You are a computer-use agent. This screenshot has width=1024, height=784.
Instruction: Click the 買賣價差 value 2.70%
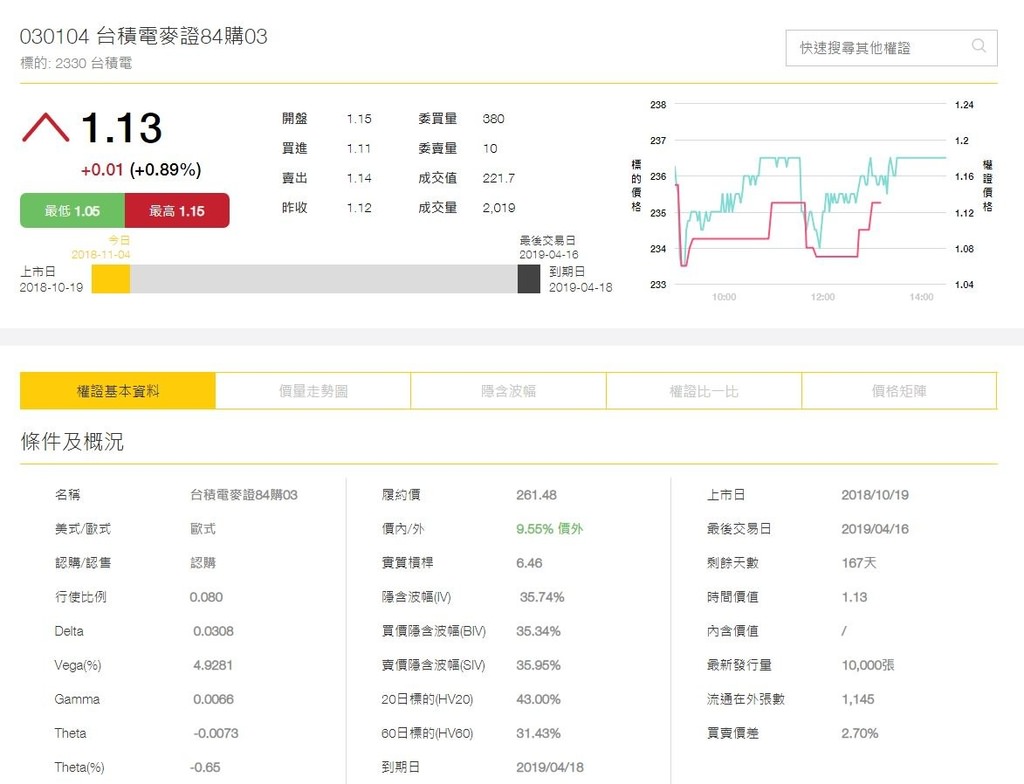(x=859, y=733)
